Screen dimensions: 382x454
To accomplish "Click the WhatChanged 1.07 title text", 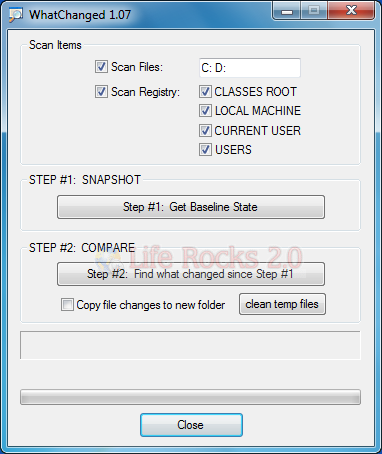I will click(80, 15).
